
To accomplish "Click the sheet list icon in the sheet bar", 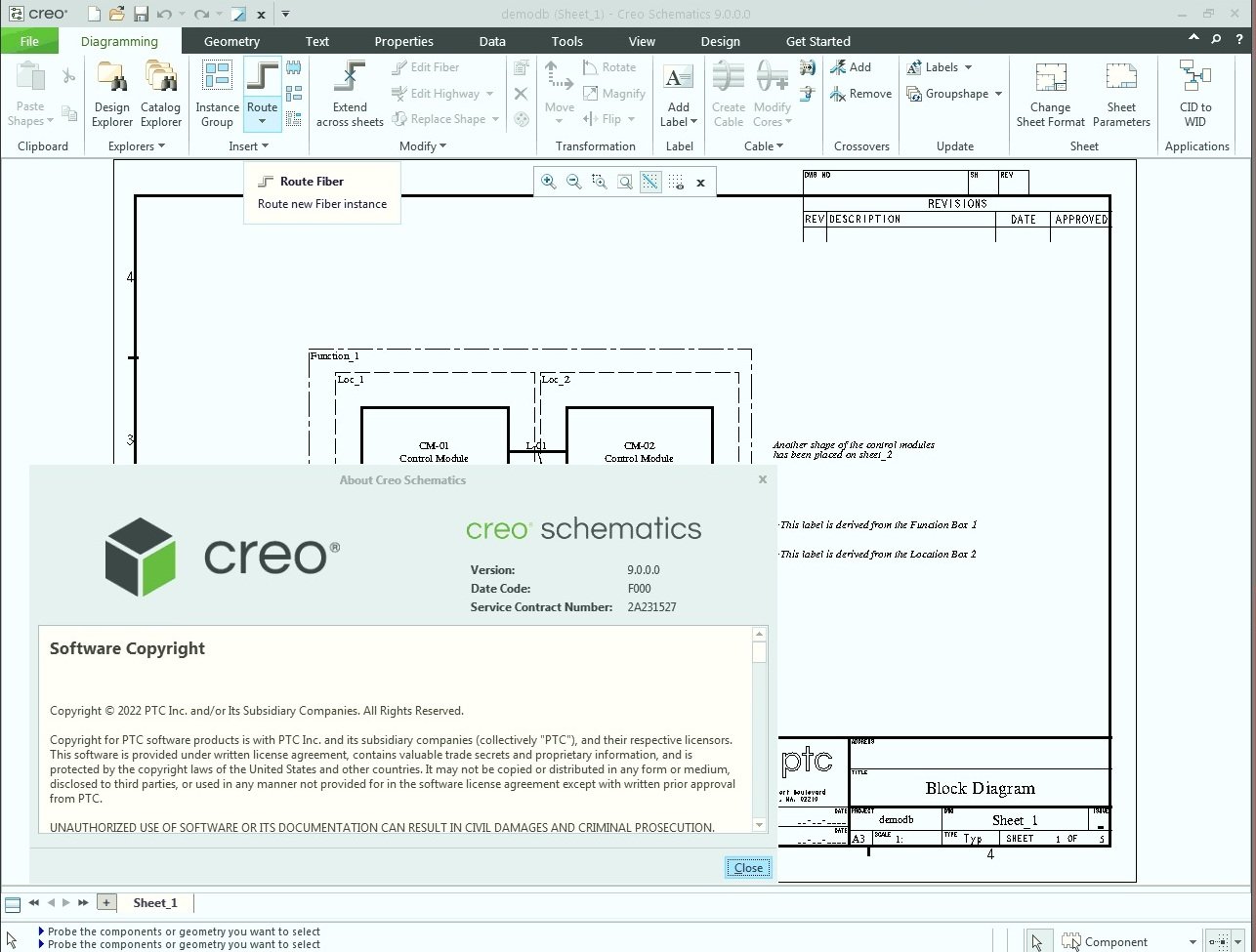I will point(12,903).
